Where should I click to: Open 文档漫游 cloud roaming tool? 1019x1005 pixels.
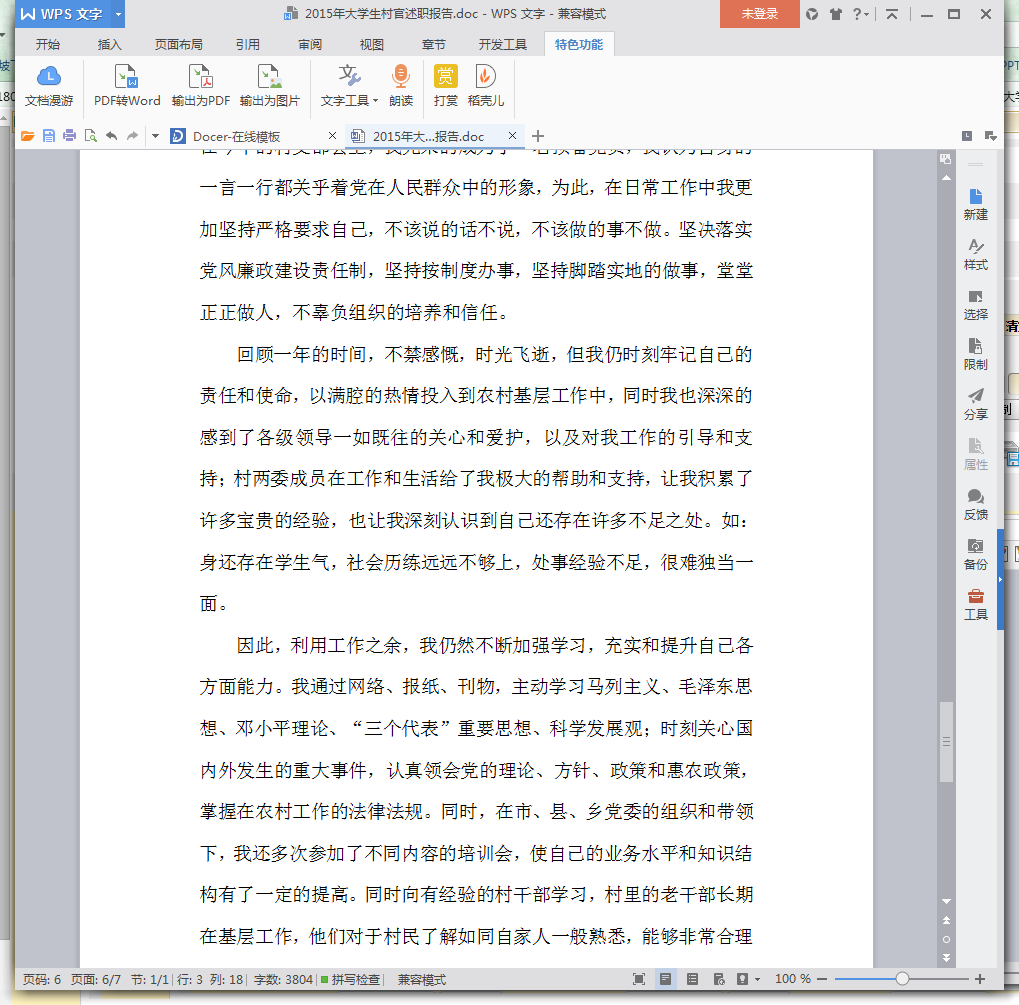(x=49, y=86)
